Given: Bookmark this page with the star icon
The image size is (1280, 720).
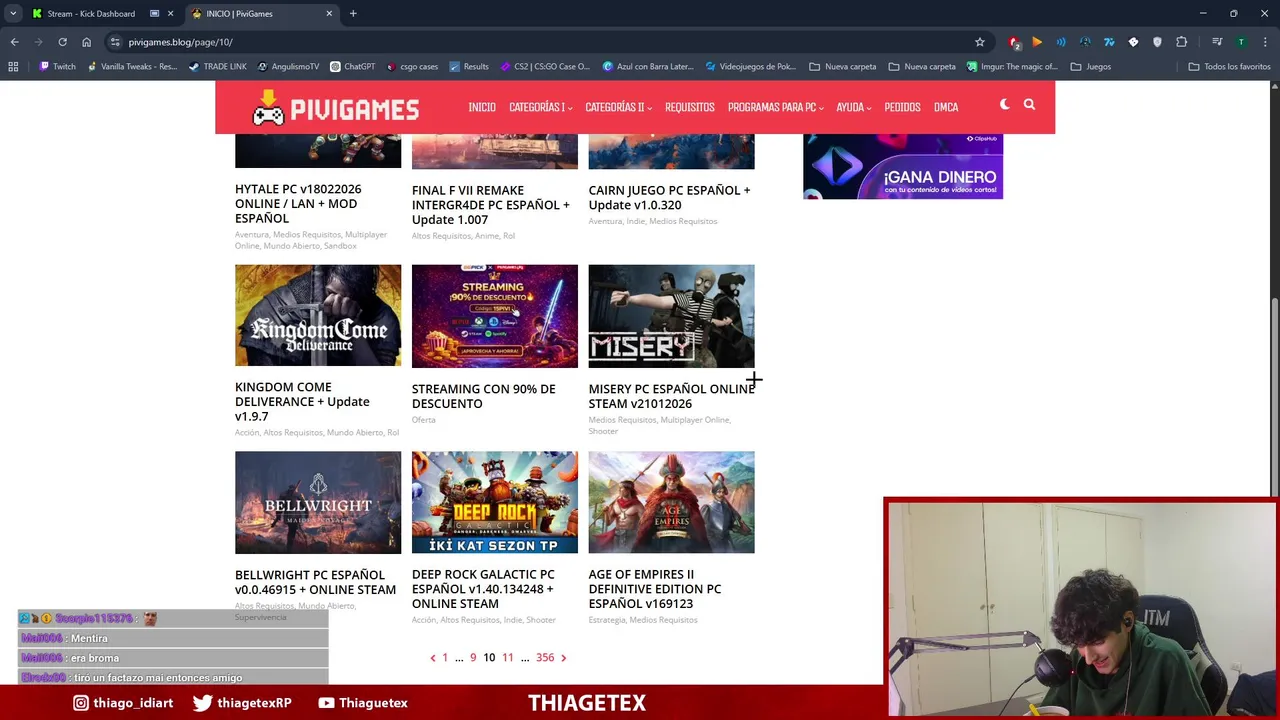Looking at the screenshot, I should [980, 42].
